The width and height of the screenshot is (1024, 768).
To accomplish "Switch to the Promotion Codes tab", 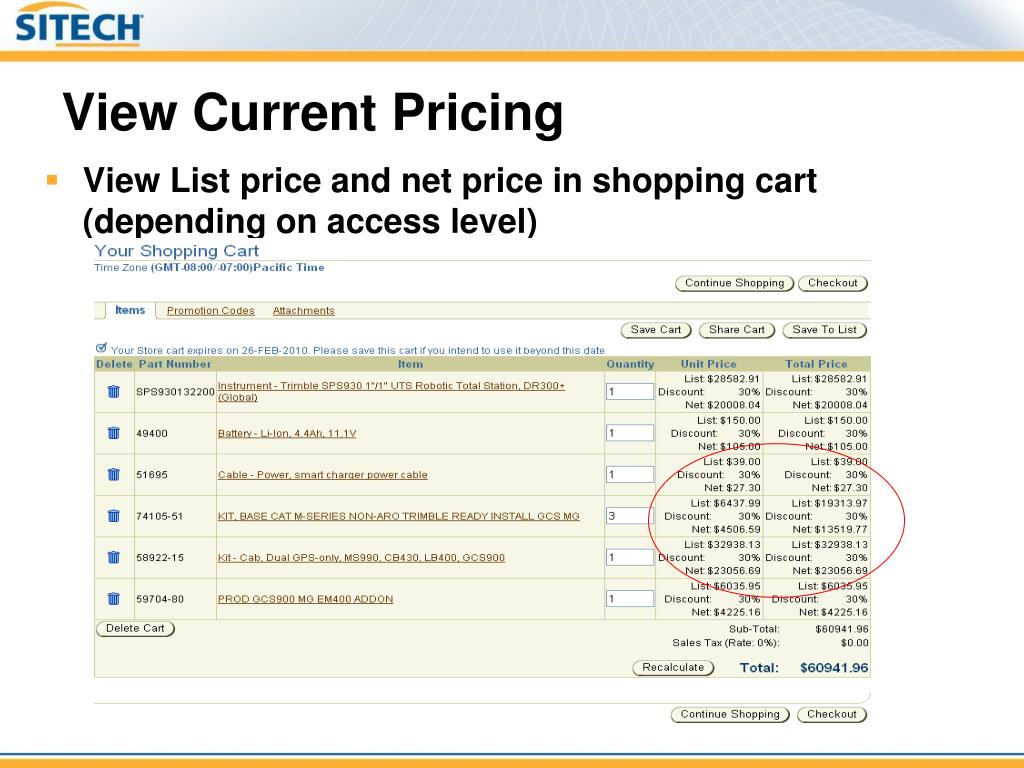I will 210,311.
